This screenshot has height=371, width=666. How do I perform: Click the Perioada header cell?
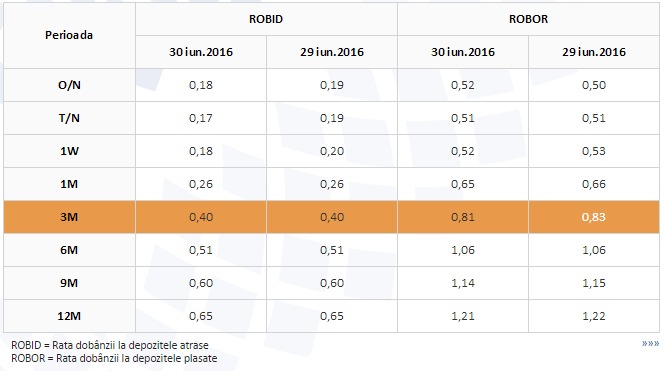pos(69,35)
